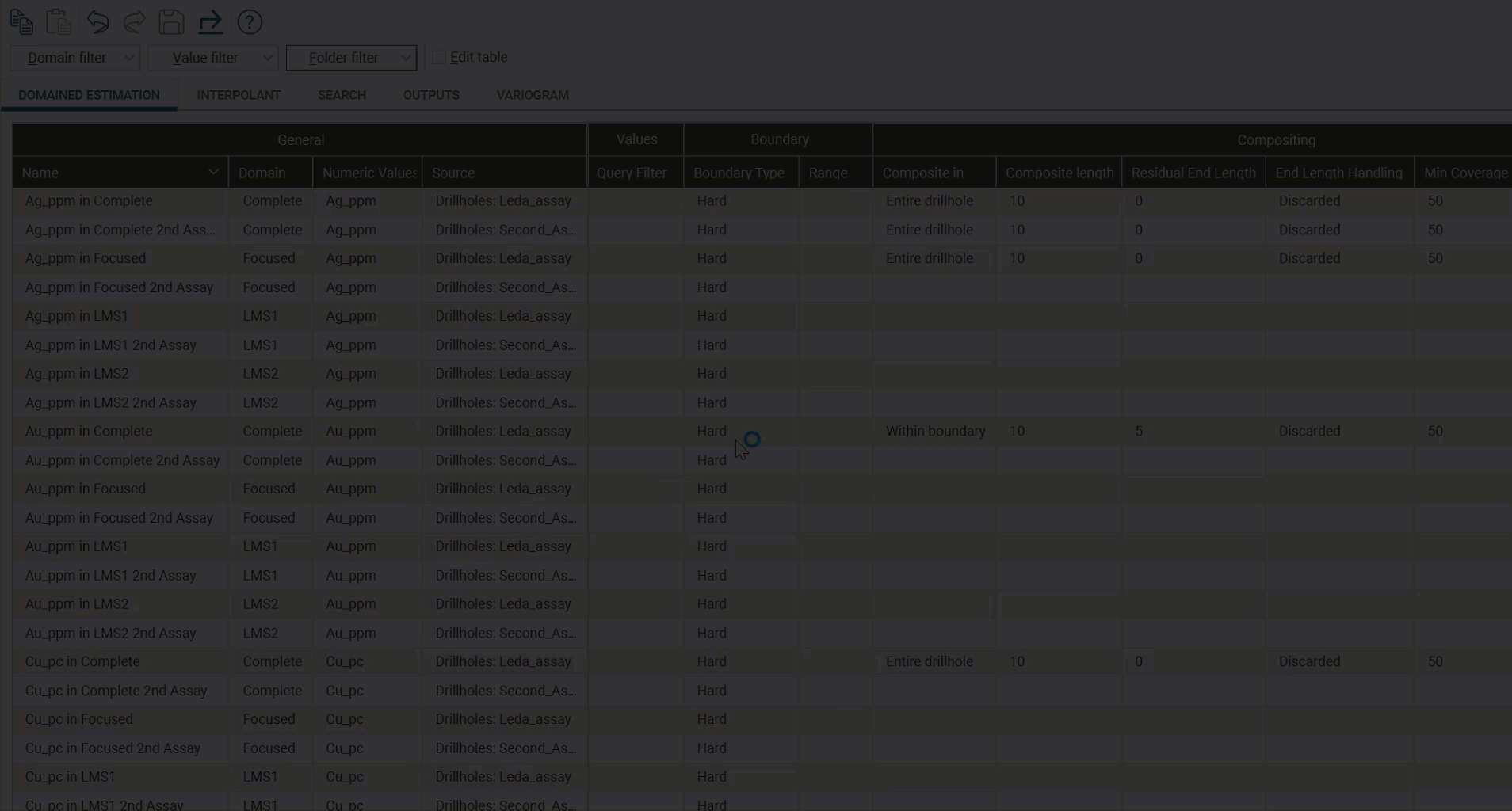Open the Variogram tab
This screenshot has height=811, width=1512.
coord(533,95)
